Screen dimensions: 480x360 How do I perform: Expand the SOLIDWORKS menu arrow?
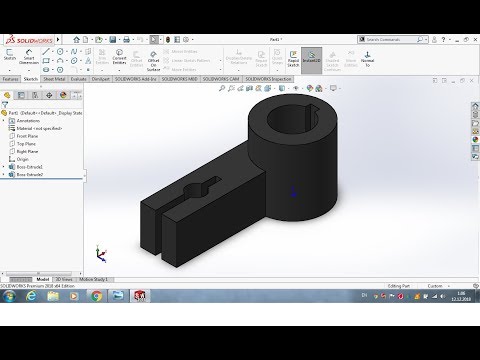point(58,39)
